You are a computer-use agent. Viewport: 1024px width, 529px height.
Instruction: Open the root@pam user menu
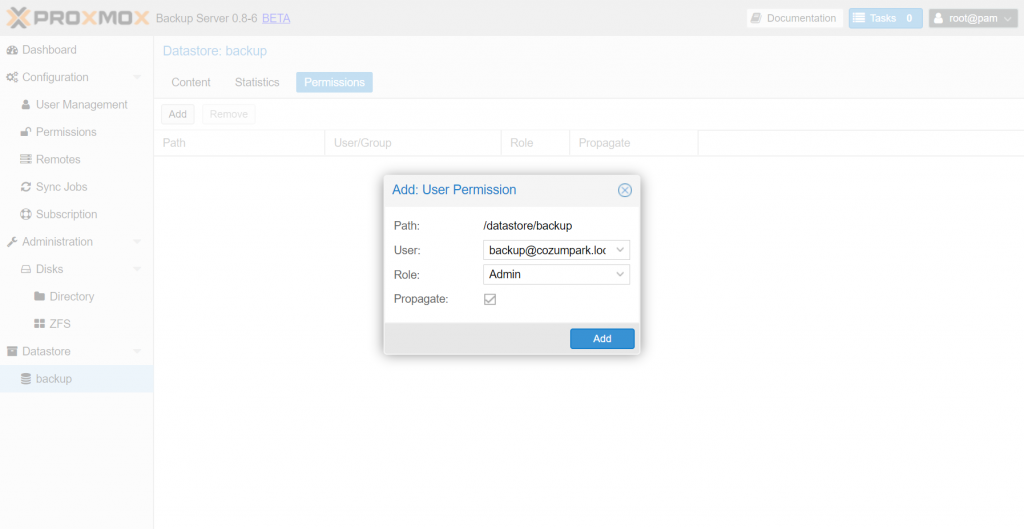coord(973,18)
